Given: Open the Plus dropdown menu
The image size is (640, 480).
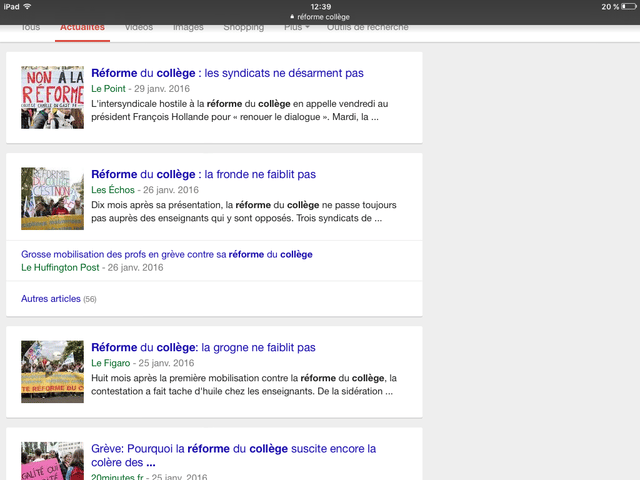Looking at the screenshot, I should (296, 27).
